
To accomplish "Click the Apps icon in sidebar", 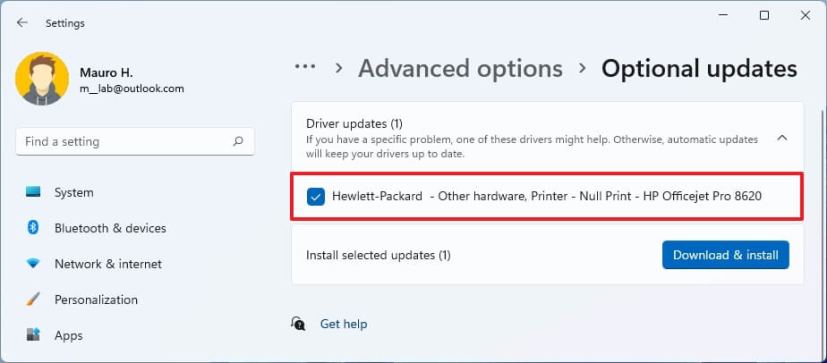I will click(x=33, y=335).
